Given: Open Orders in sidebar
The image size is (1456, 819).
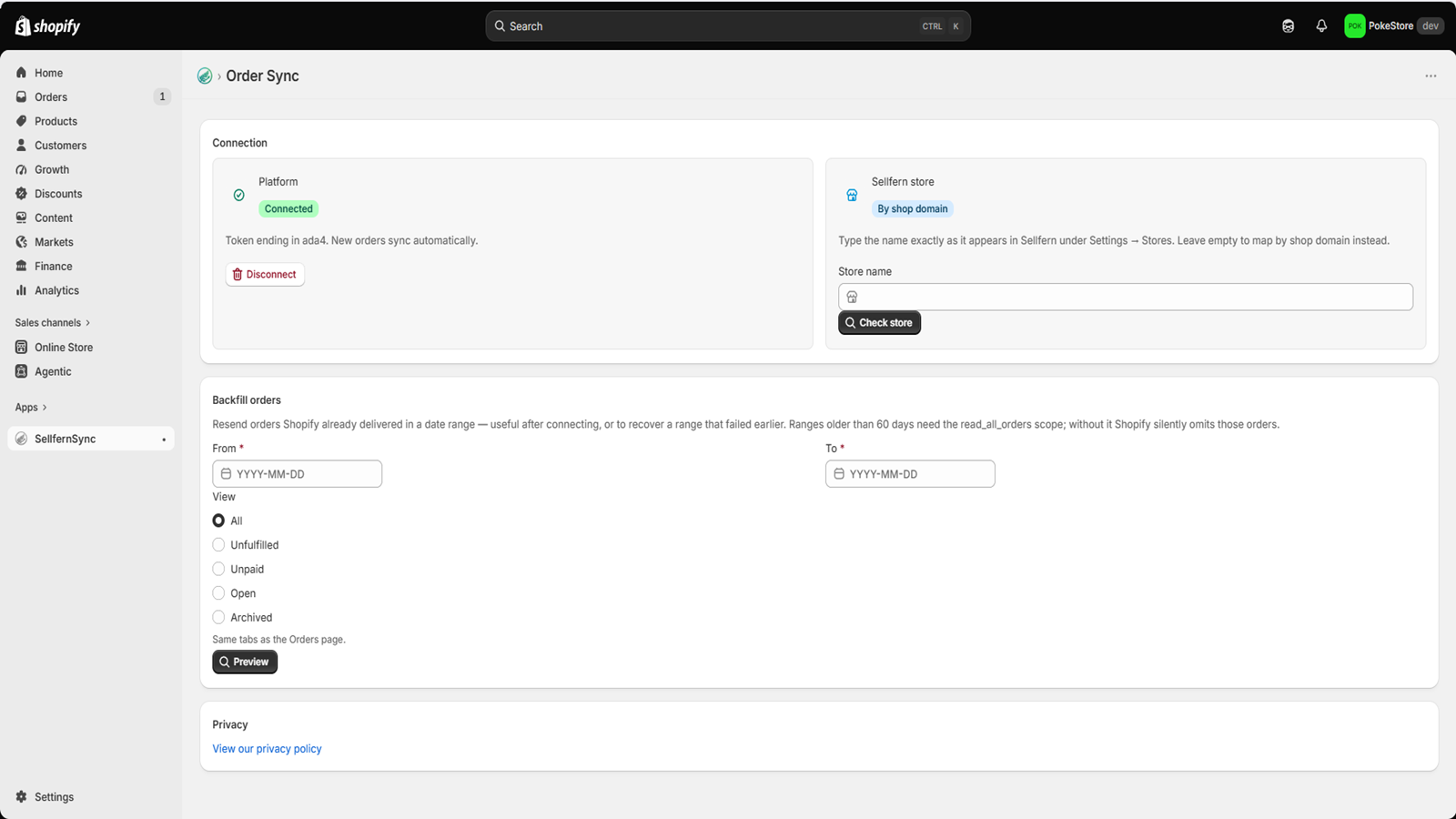Looking at the screenshot, I should pyautogui.click(x=91, y=97).
